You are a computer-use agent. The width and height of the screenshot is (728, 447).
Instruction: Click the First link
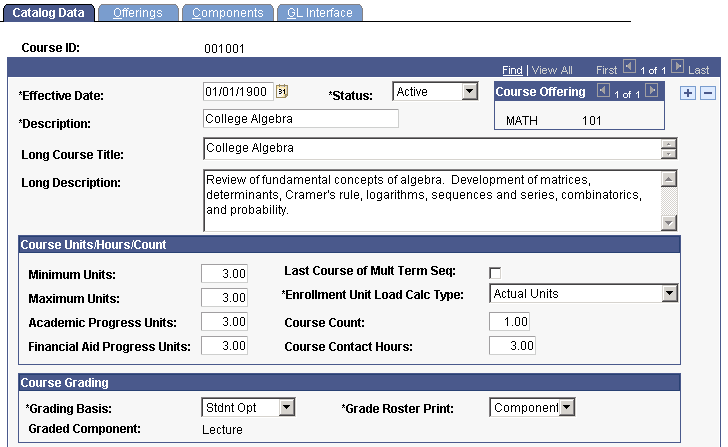tap(606, 70)
